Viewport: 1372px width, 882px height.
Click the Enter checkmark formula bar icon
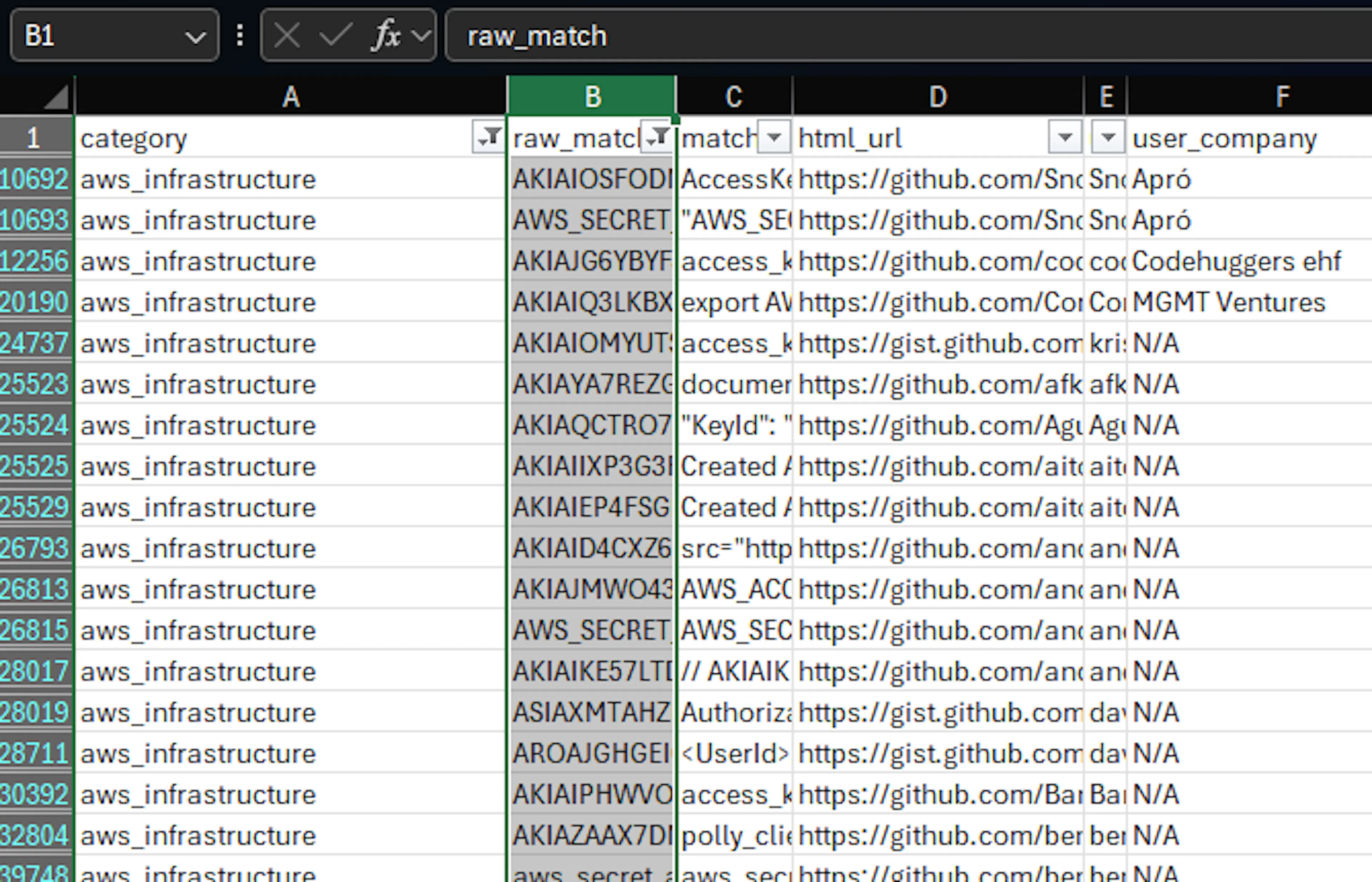tap(335, 37)
